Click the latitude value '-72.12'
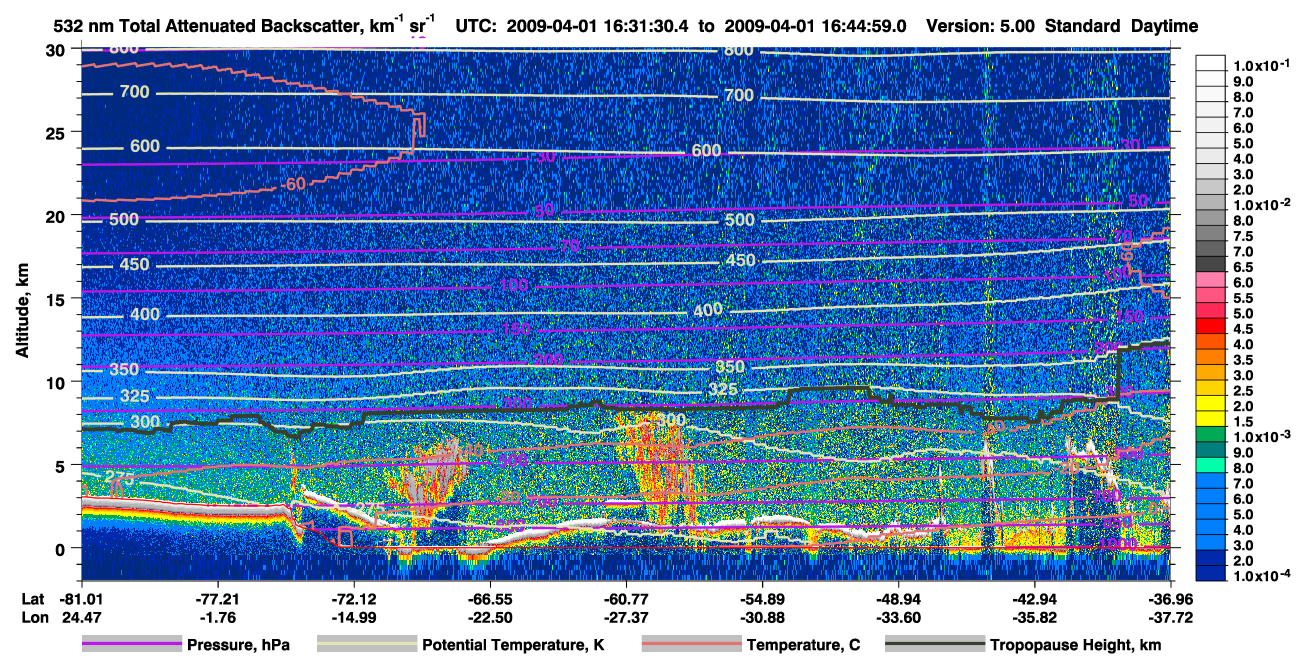The image size is (1300, 667). [x=354, y=599]
